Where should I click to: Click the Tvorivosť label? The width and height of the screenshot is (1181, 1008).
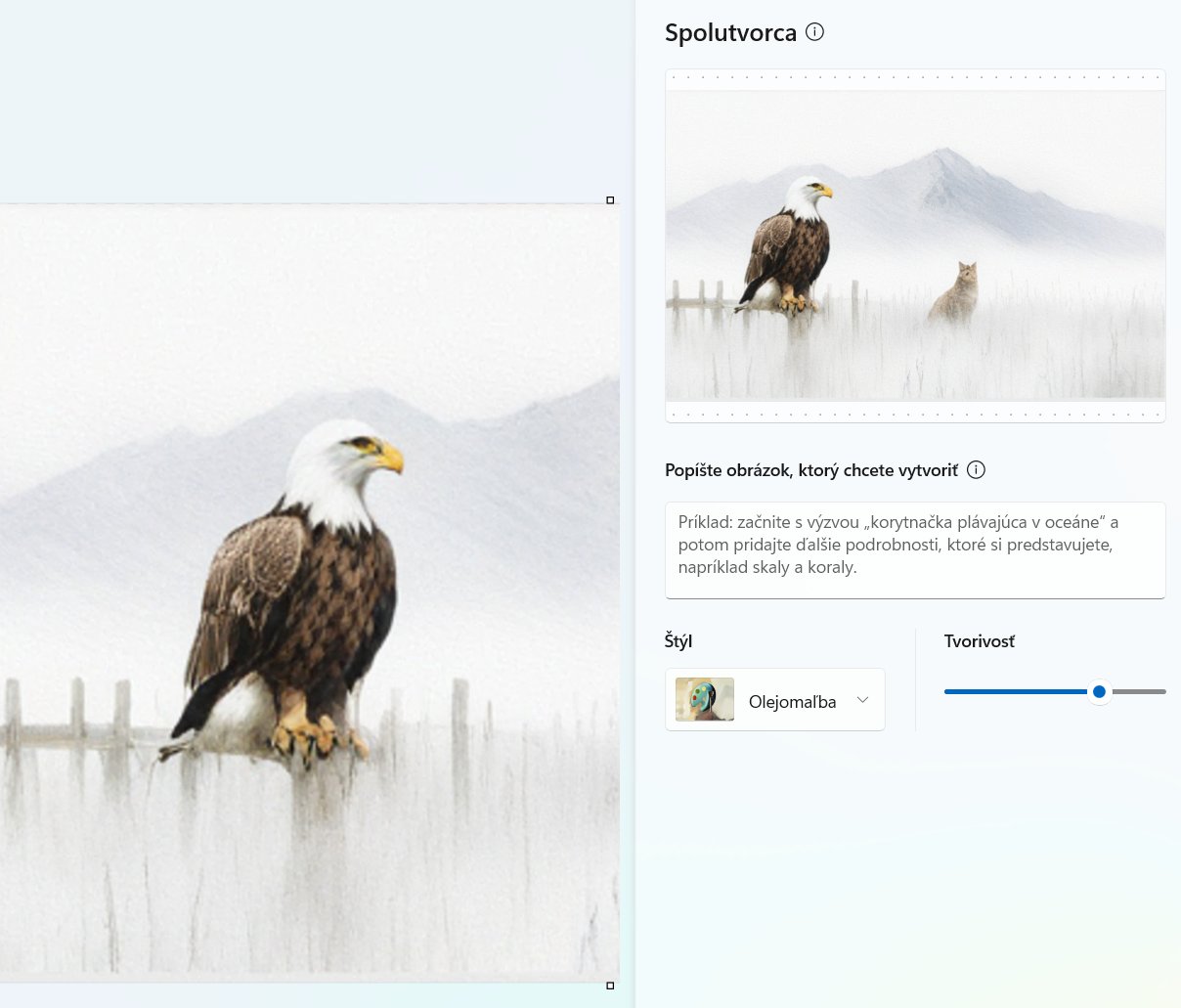979,641
